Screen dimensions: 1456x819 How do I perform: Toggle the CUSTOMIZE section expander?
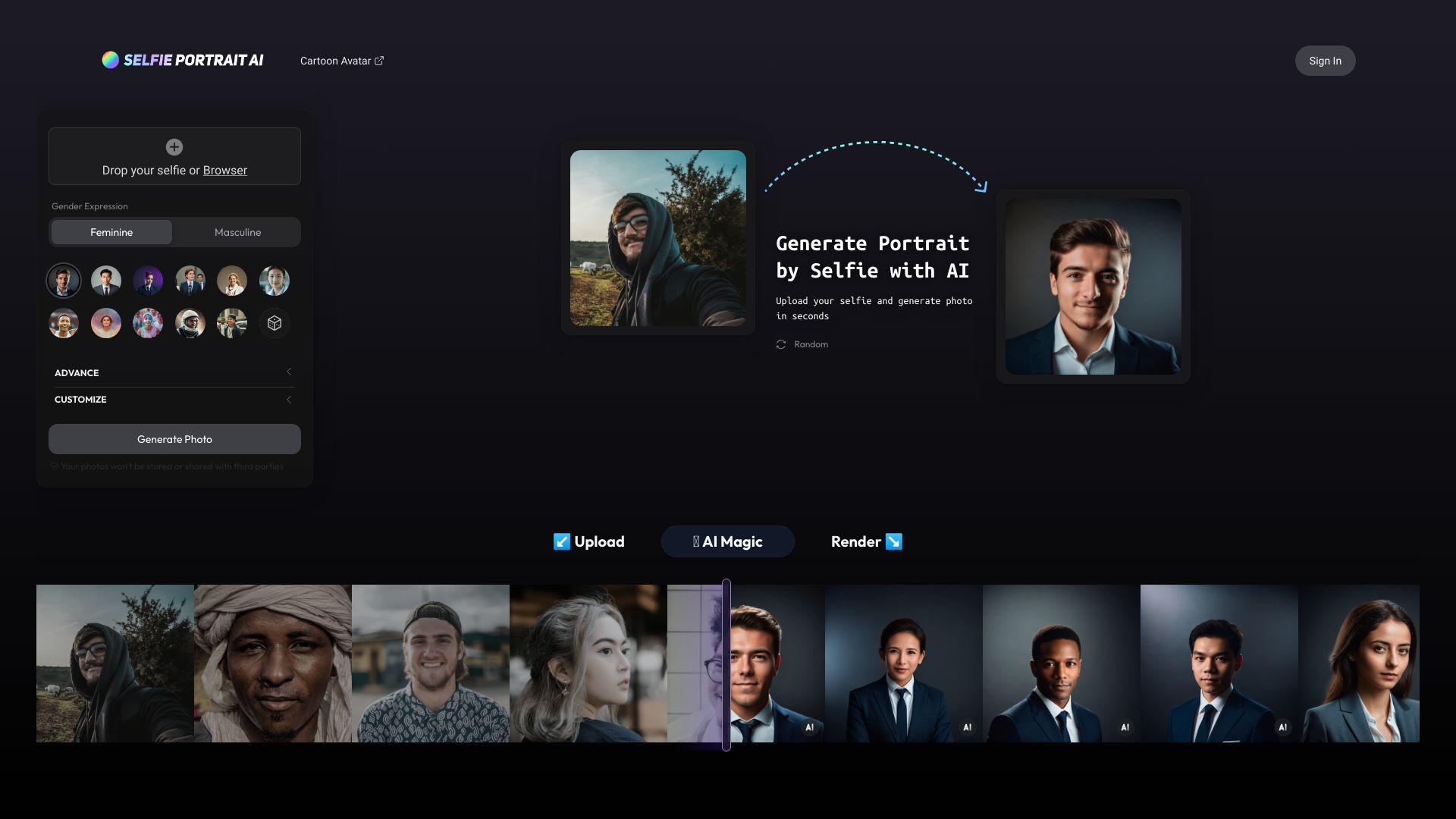(289, 400)
